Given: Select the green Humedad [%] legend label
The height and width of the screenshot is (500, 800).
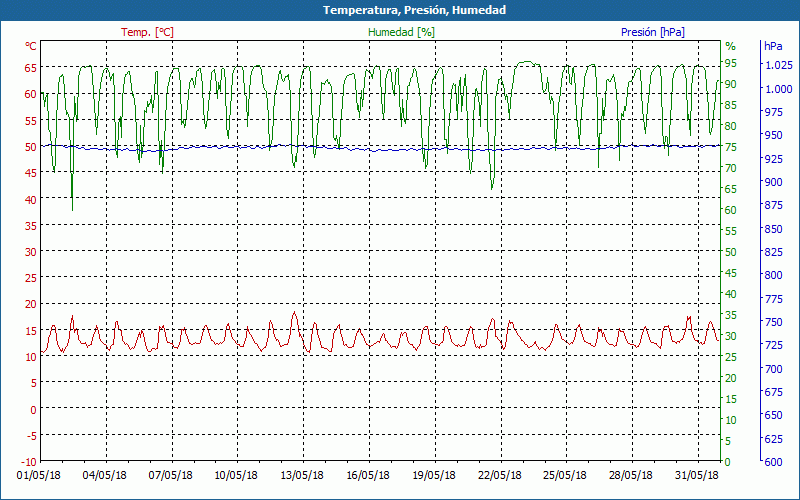Looking at the screenshot, I should (402, 32).
